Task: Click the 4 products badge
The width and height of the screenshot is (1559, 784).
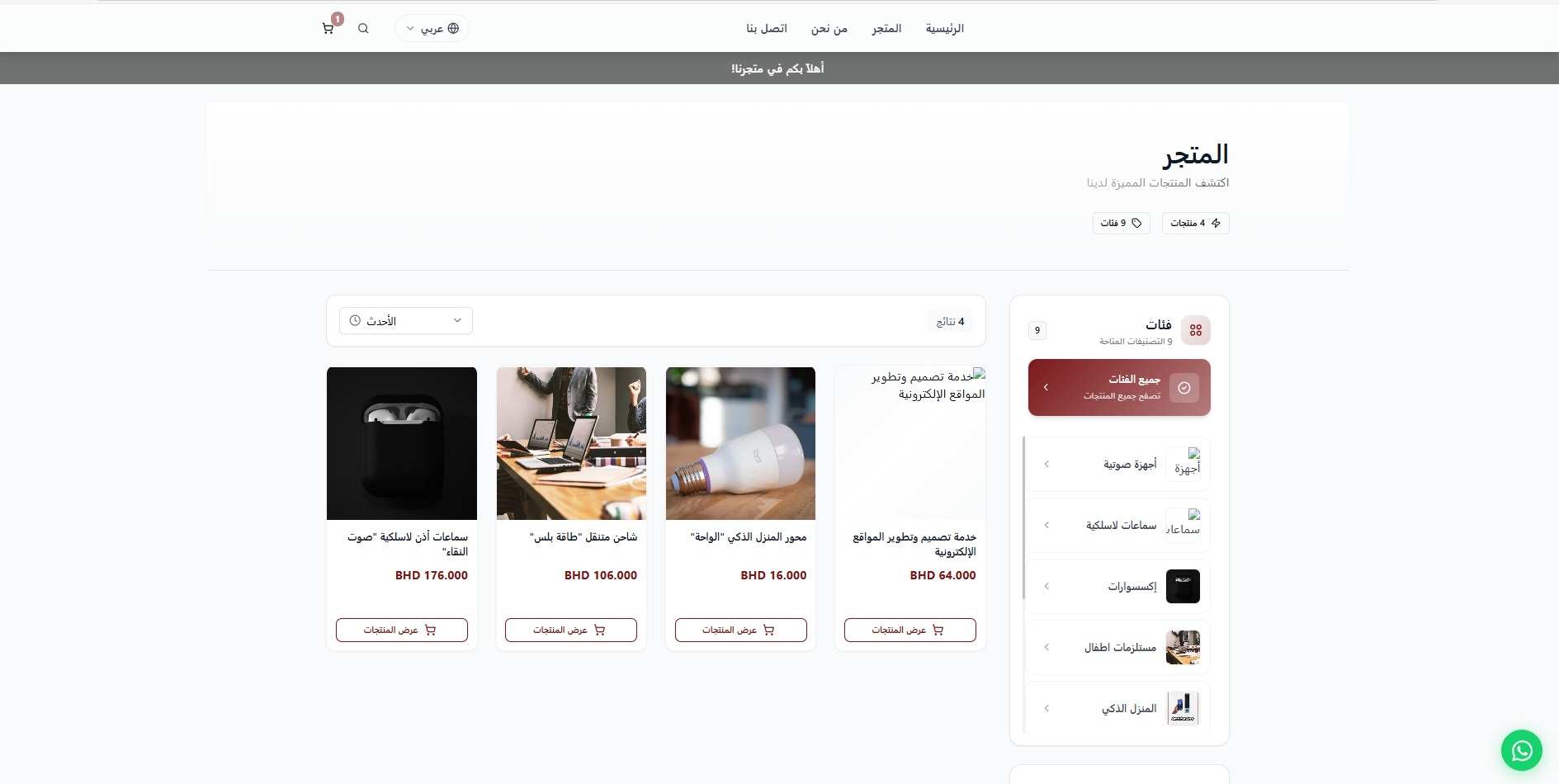Action: [x=1195, y=223]
